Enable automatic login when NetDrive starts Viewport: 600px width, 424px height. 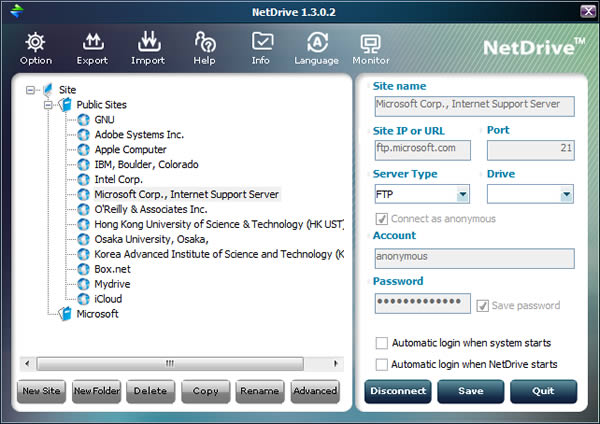pos(381,365)
